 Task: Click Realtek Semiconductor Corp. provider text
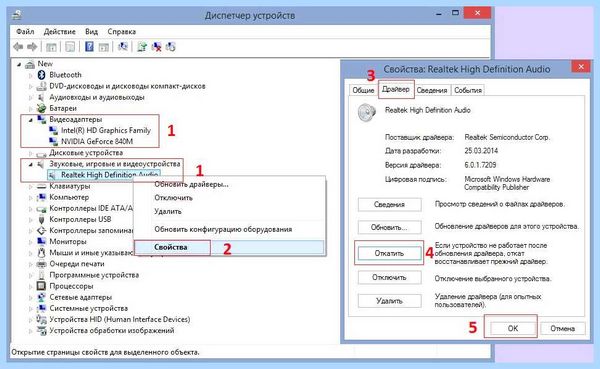point(507,137)
